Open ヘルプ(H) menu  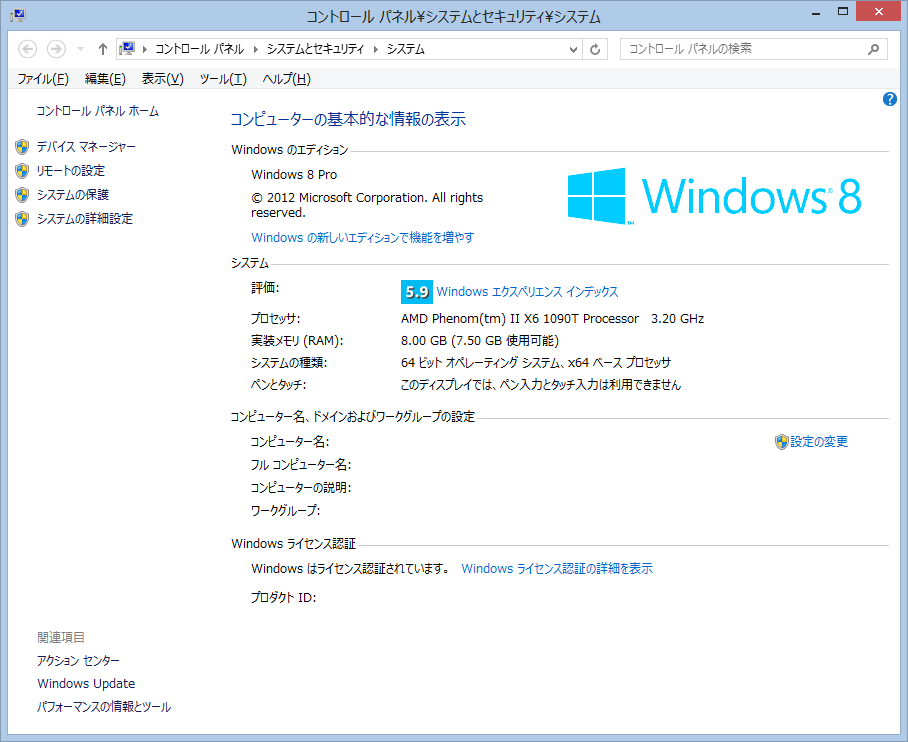click(x=287, y=79)
